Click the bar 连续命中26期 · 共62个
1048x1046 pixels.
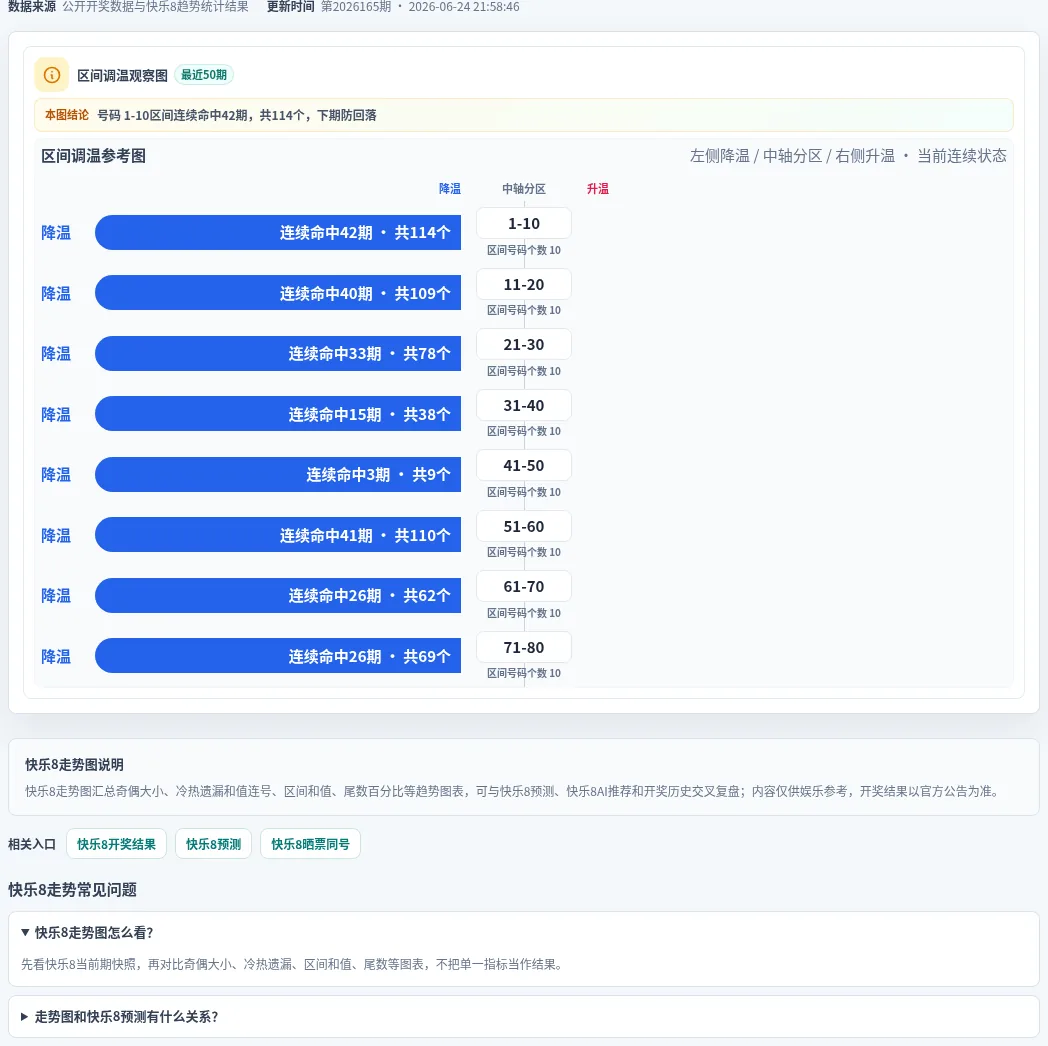(x=278, y=596)
